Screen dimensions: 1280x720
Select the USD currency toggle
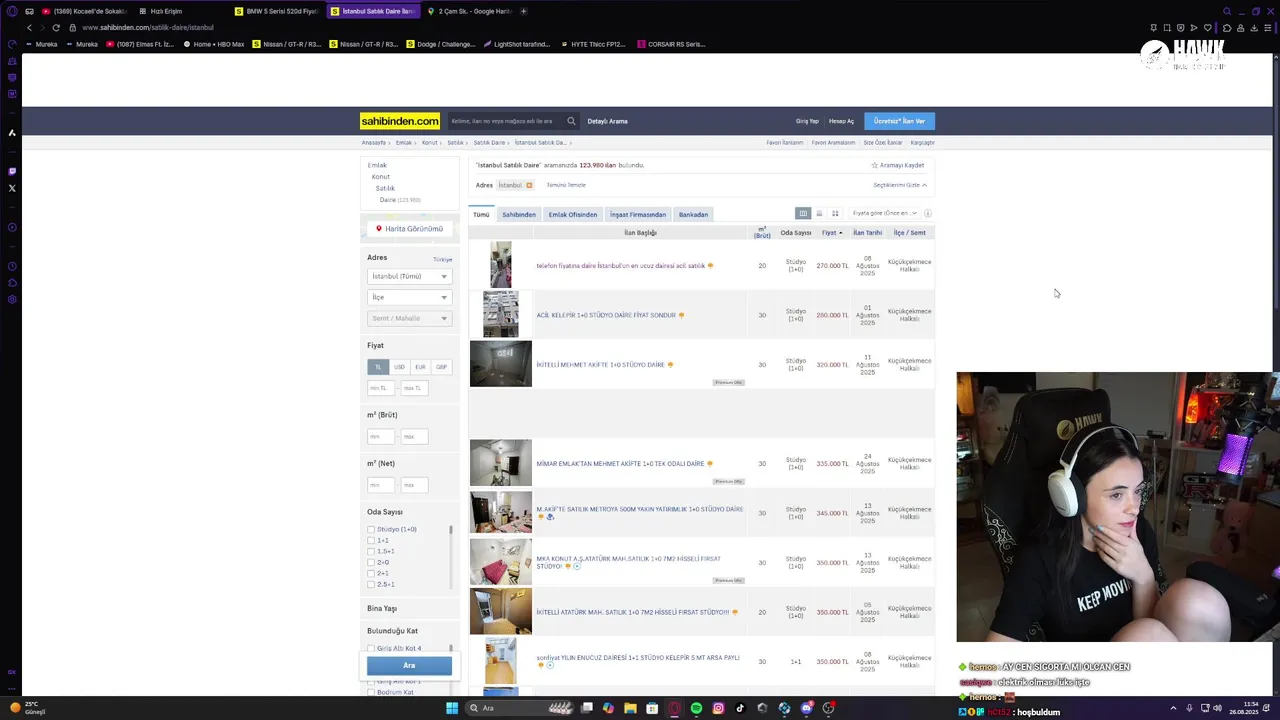(x=399, y=367)
